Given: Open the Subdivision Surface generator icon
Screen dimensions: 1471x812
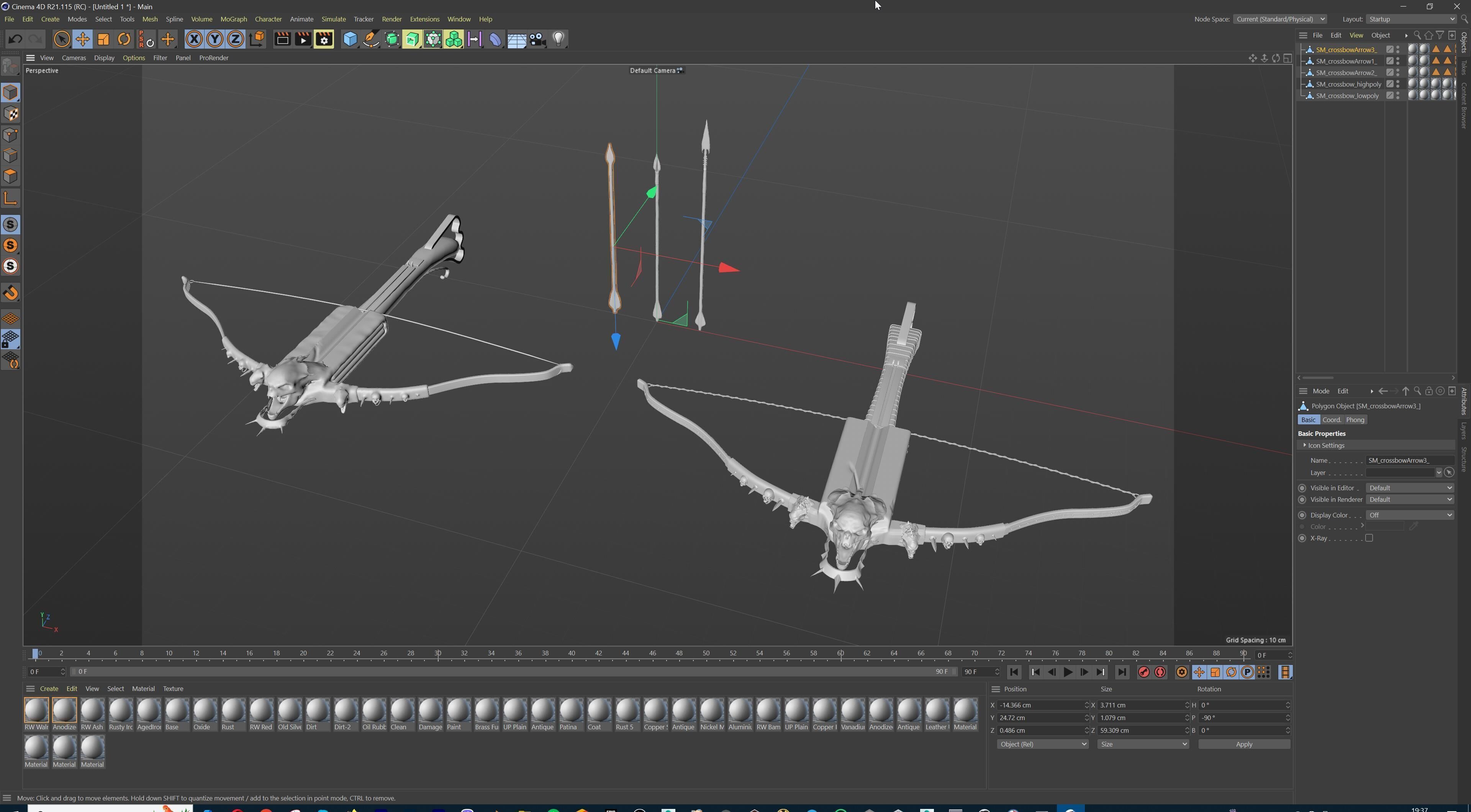Looking at the screenshot, I should (x=392, y=39).
